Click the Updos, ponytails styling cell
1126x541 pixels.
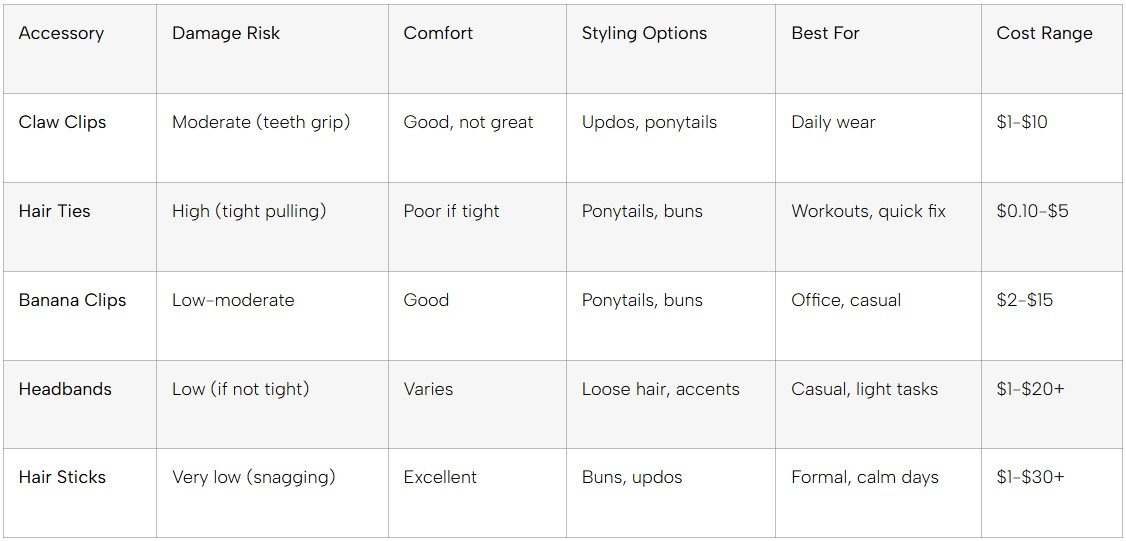[x=649, y=122]
